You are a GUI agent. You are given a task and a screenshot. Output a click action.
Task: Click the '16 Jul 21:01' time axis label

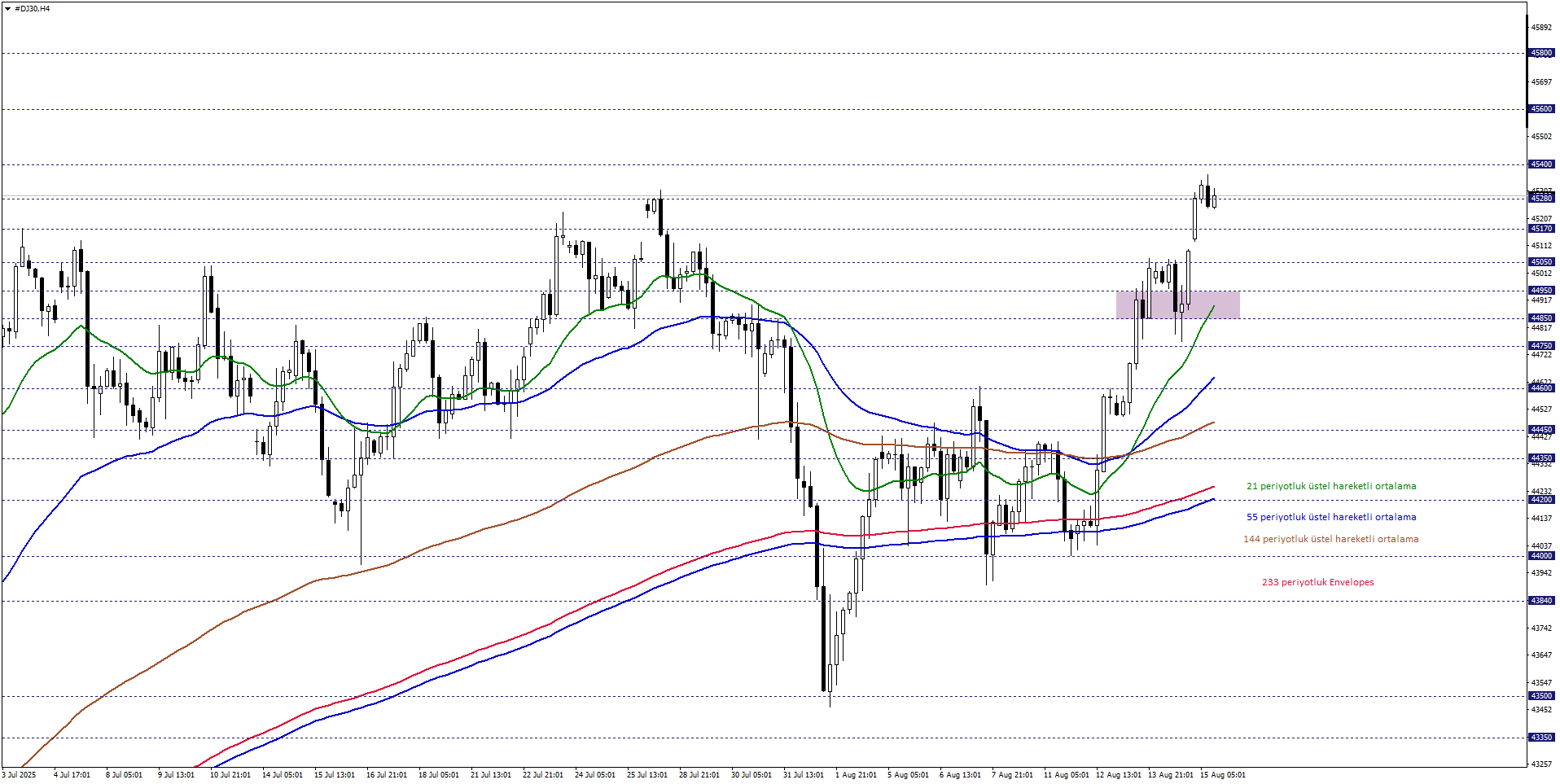[x=387, y=775]
